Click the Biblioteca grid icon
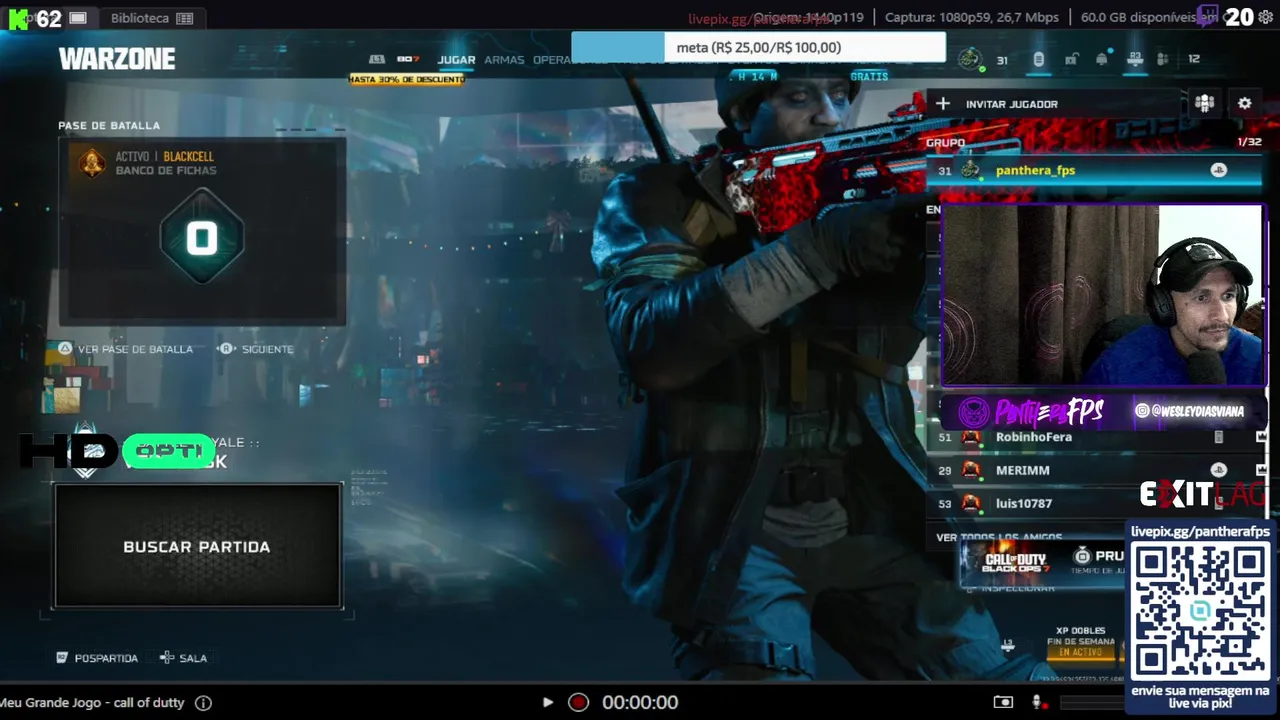Screen dimensions: 1280x720 184,18
